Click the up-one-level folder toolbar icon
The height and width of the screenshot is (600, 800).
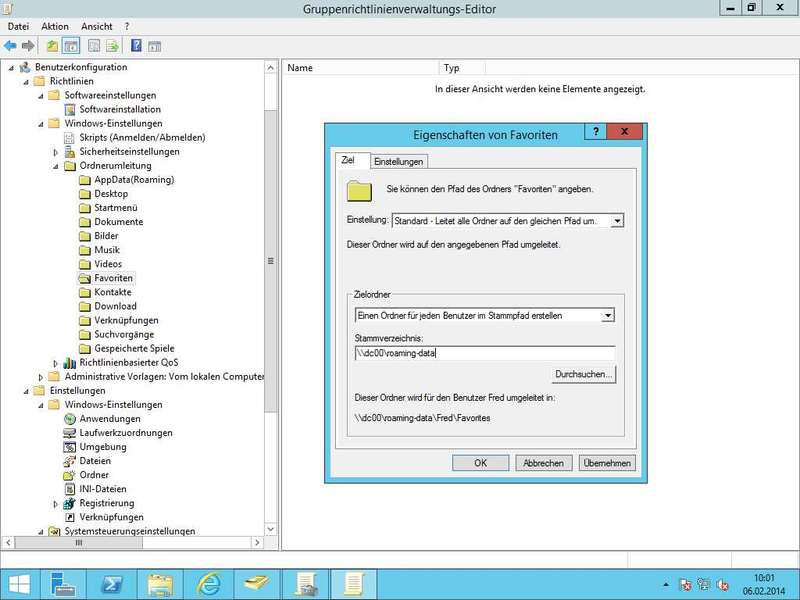pyautogui.click(x=53, y=46)
